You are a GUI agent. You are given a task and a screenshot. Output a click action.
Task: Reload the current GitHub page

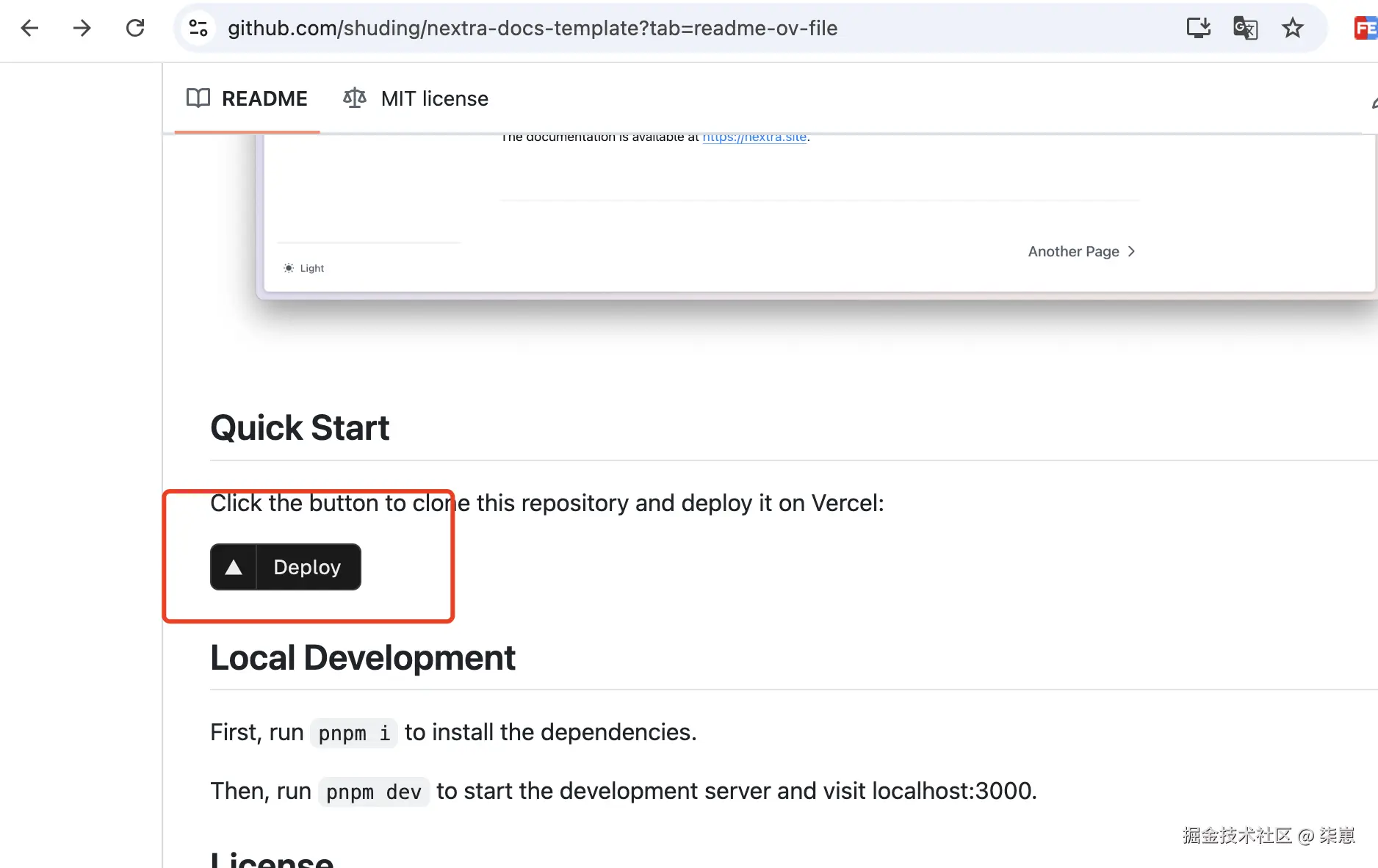point(135,29)
